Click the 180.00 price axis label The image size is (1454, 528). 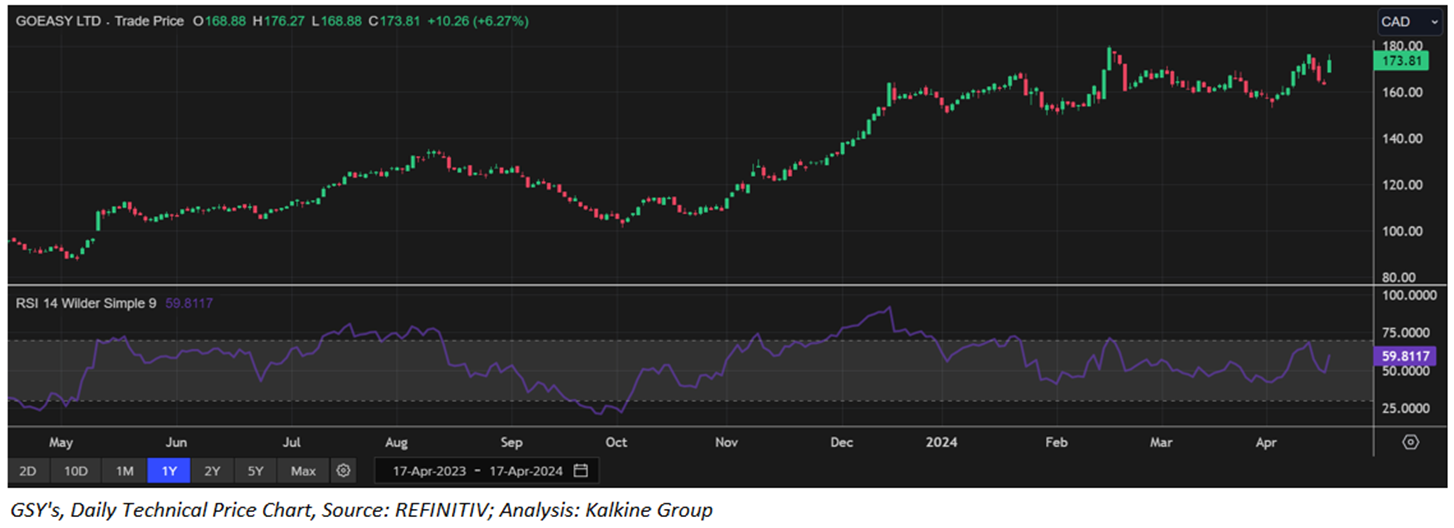coord(1402,46)
